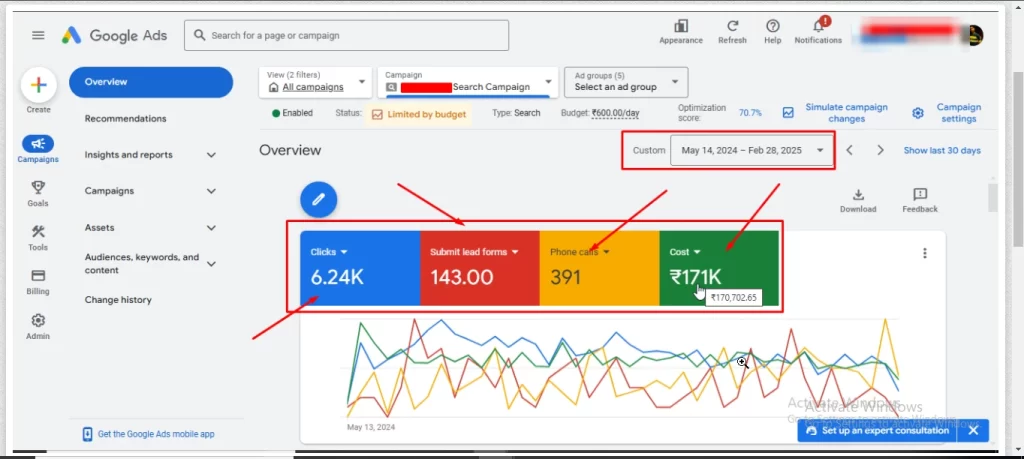Click the 70.7% optimization score
The width and height of the screenshot is (1024, 459).
[x=750, y=113]
